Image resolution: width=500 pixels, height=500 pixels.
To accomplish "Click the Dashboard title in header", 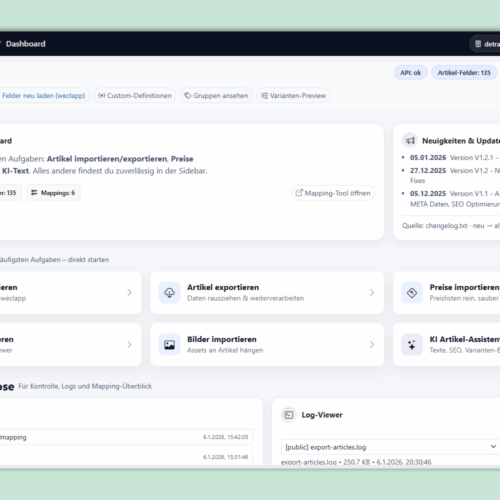I will (26, 44).
